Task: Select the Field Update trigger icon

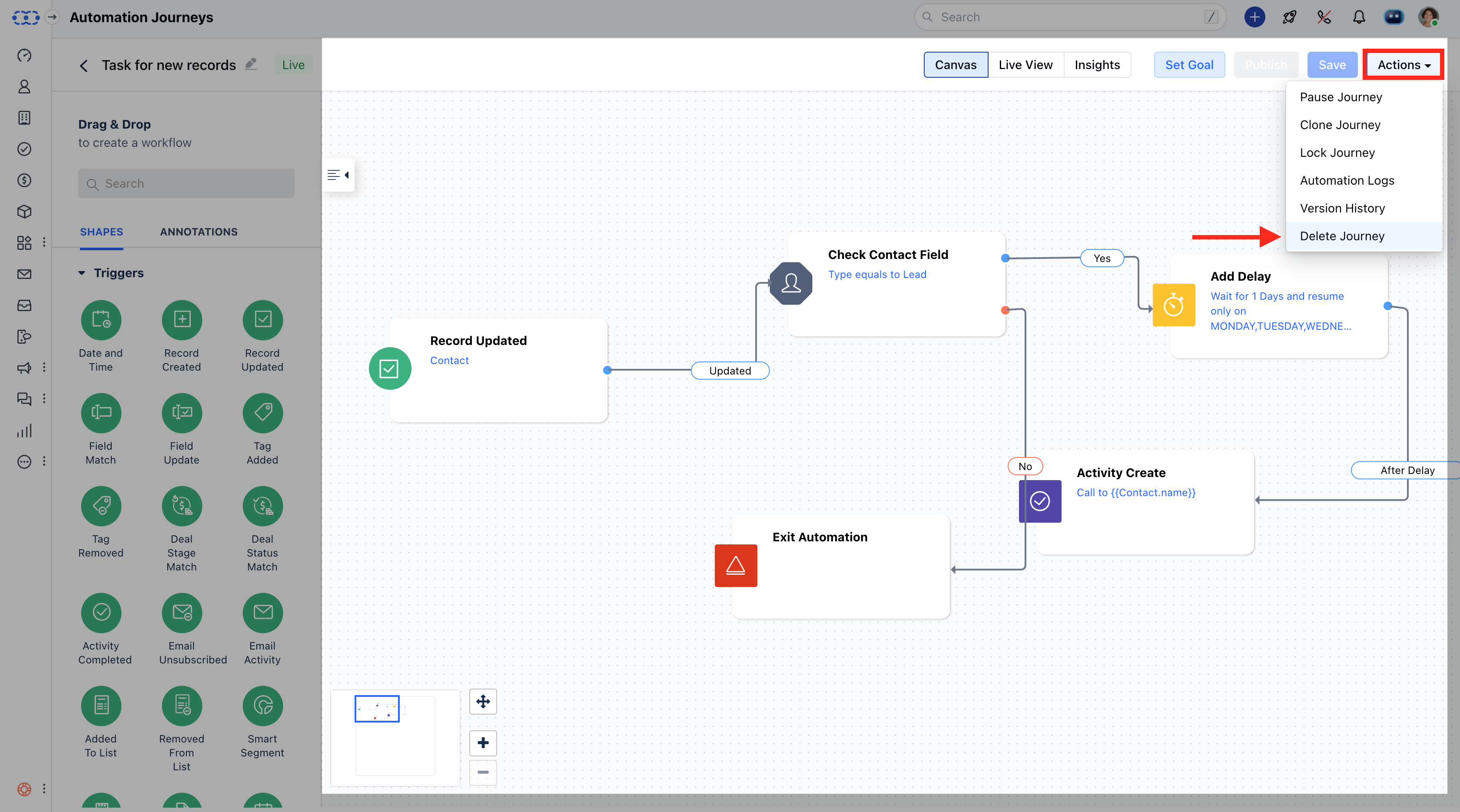Action: point(182,413)
